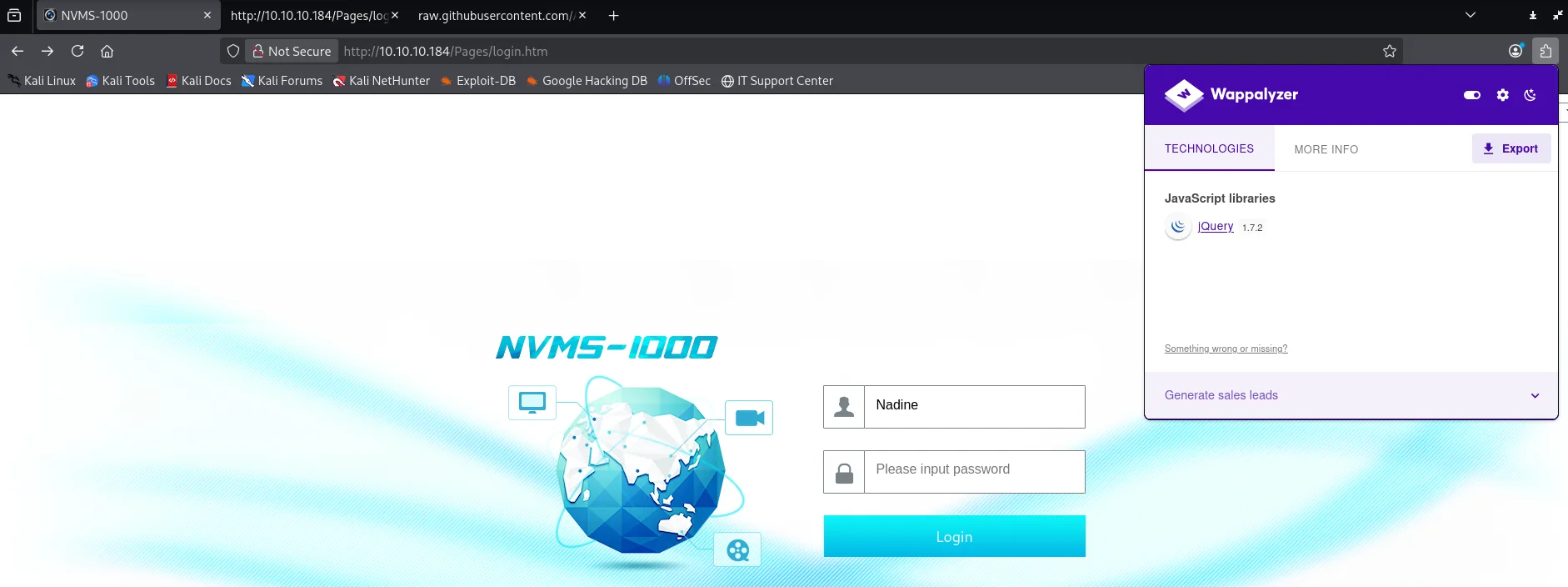Open the Kali Linux bookmark

coord(42,81)
